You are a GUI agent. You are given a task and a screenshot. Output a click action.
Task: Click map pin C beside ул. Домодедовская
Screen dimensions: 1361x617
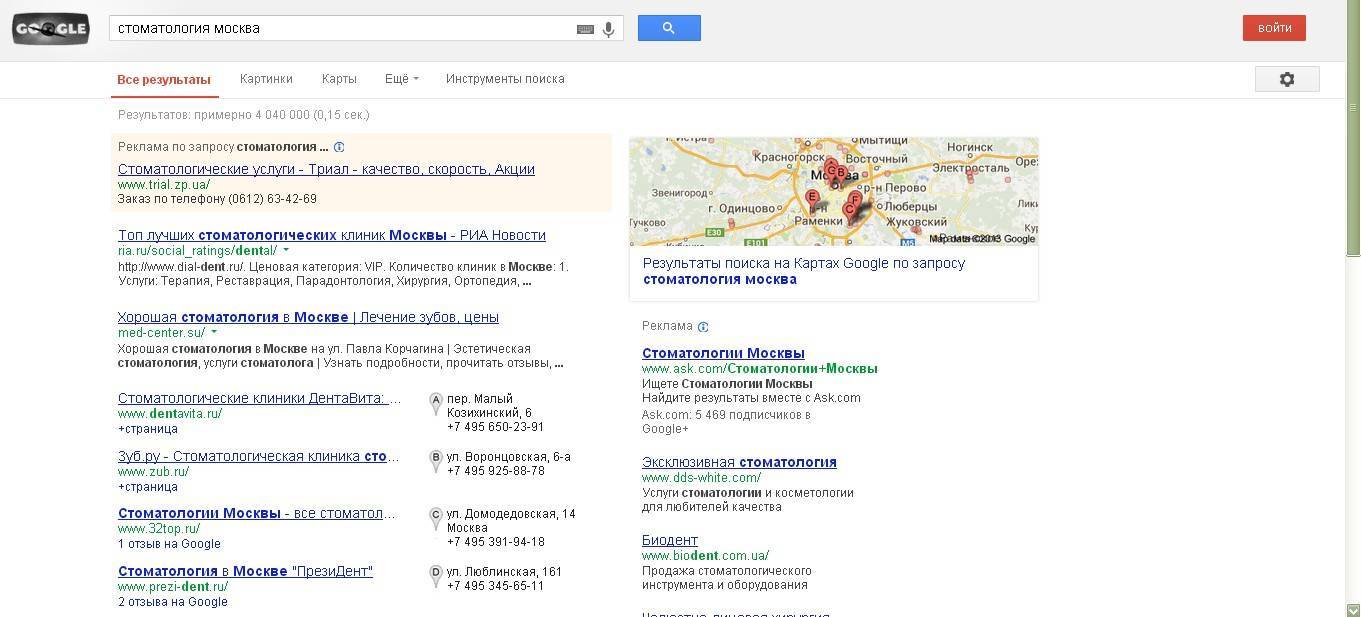(x=435, y=519)
